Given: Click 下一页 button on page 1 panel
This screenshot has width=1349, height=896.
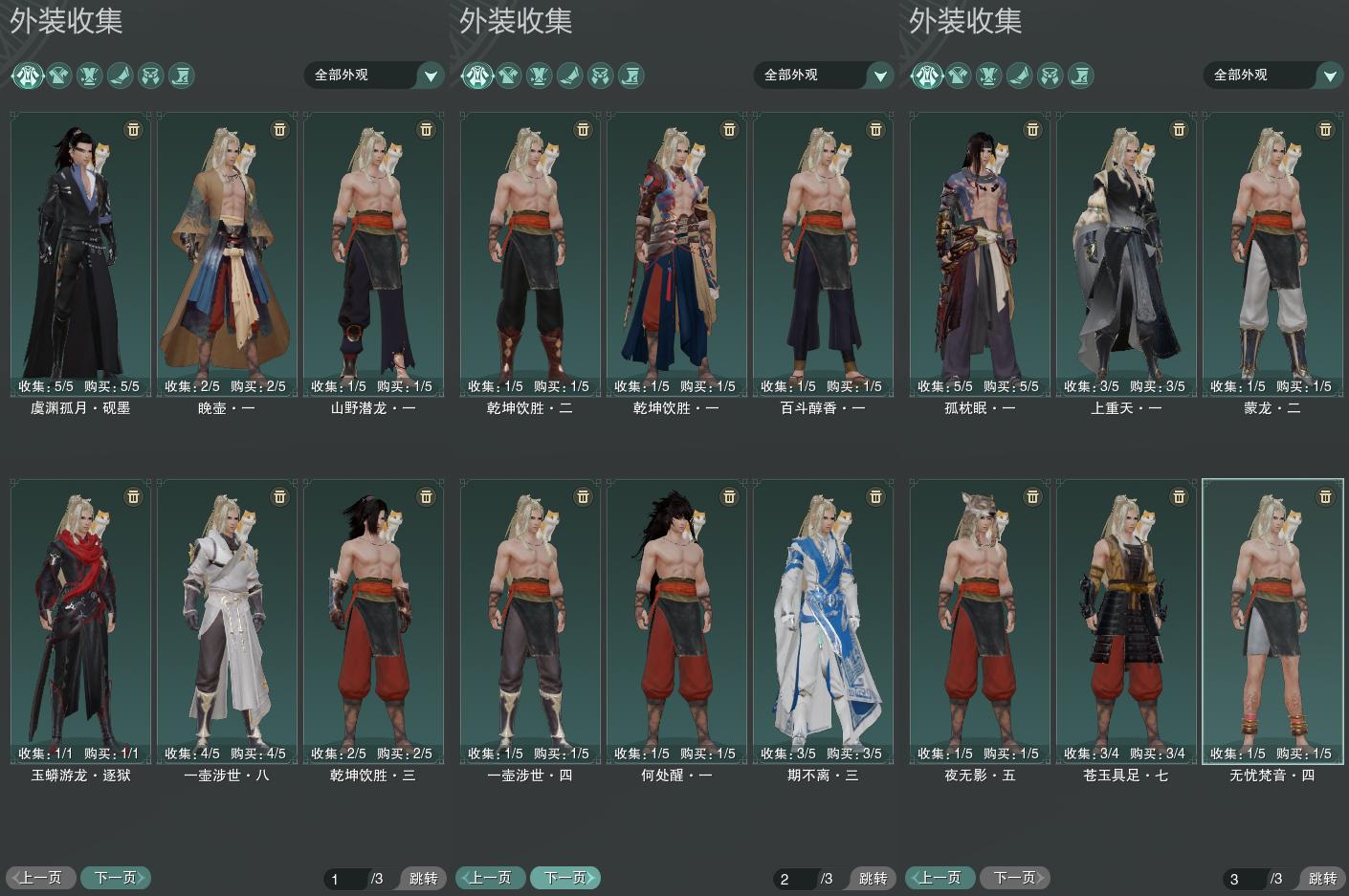Looking at the screenshot, I should (x=116, y=877).
